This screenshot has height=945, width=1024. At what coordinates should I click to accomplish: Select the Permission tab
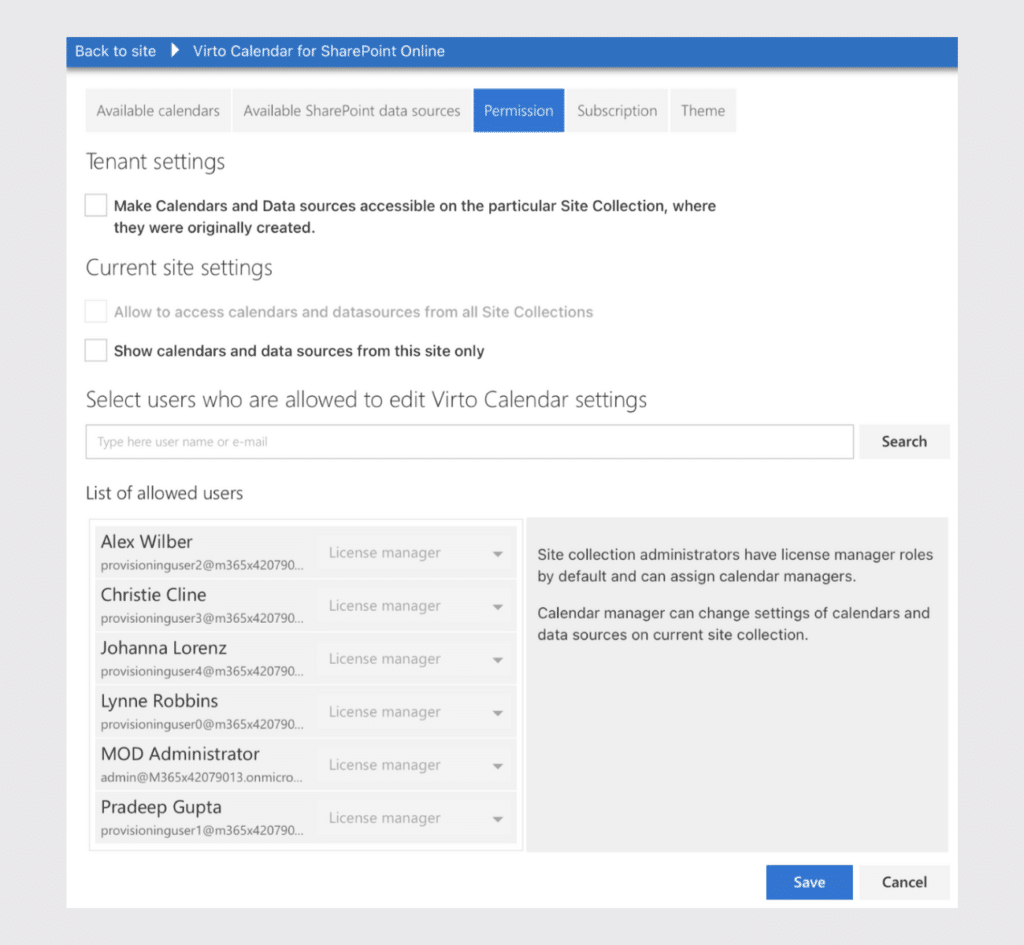click(x=519, y=110)
